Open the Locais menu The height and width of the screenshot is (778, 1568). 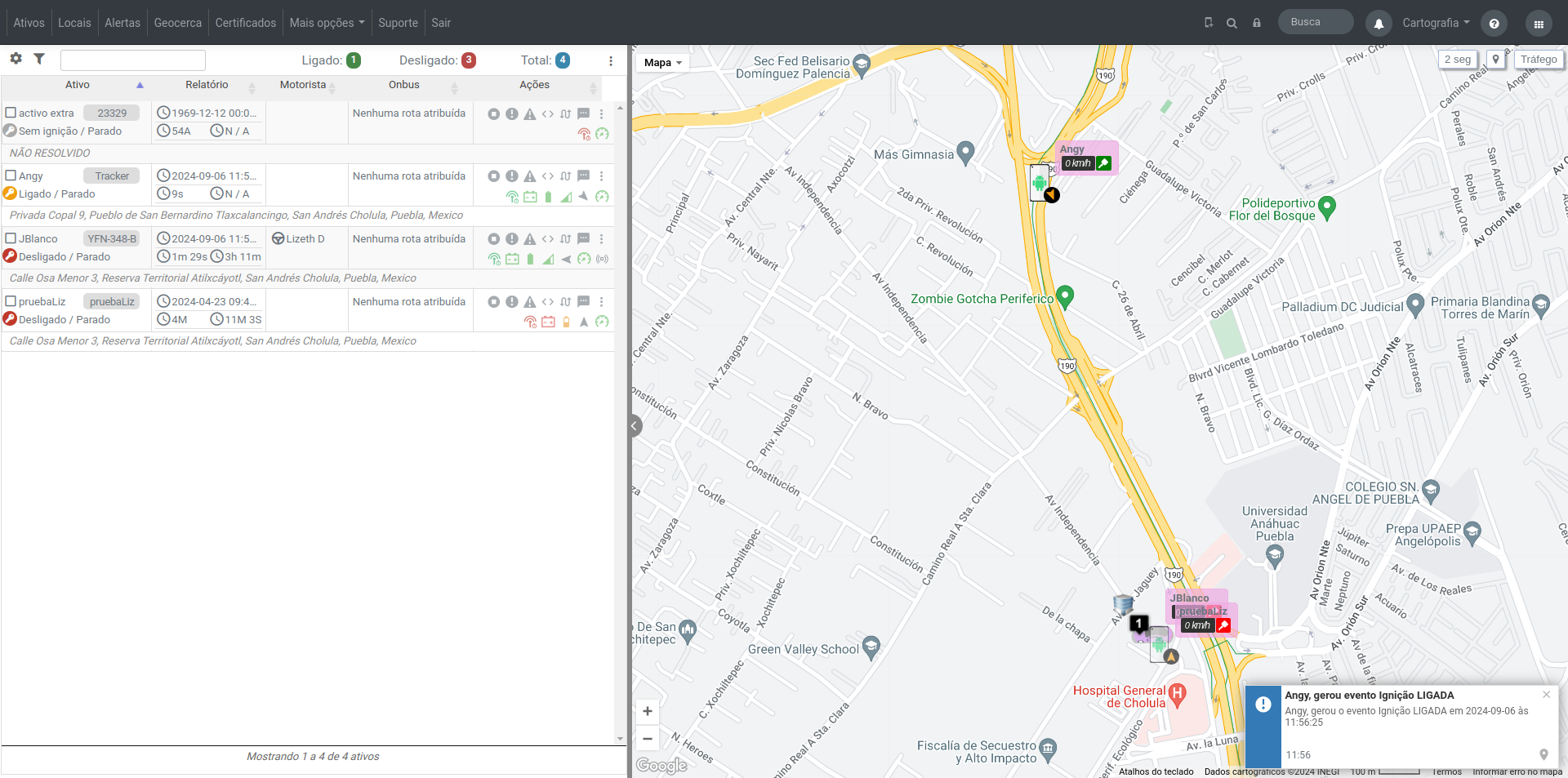(x=74, y=23)
